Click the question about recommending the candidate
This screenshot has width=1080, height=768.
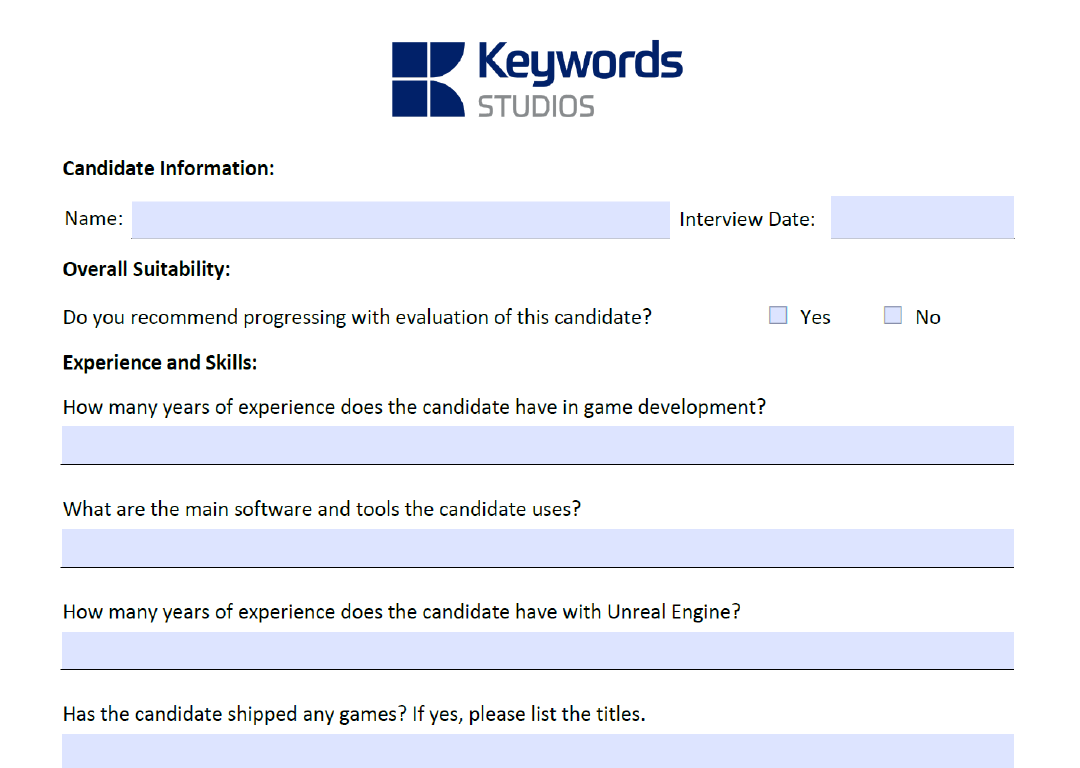coord(357,317)
